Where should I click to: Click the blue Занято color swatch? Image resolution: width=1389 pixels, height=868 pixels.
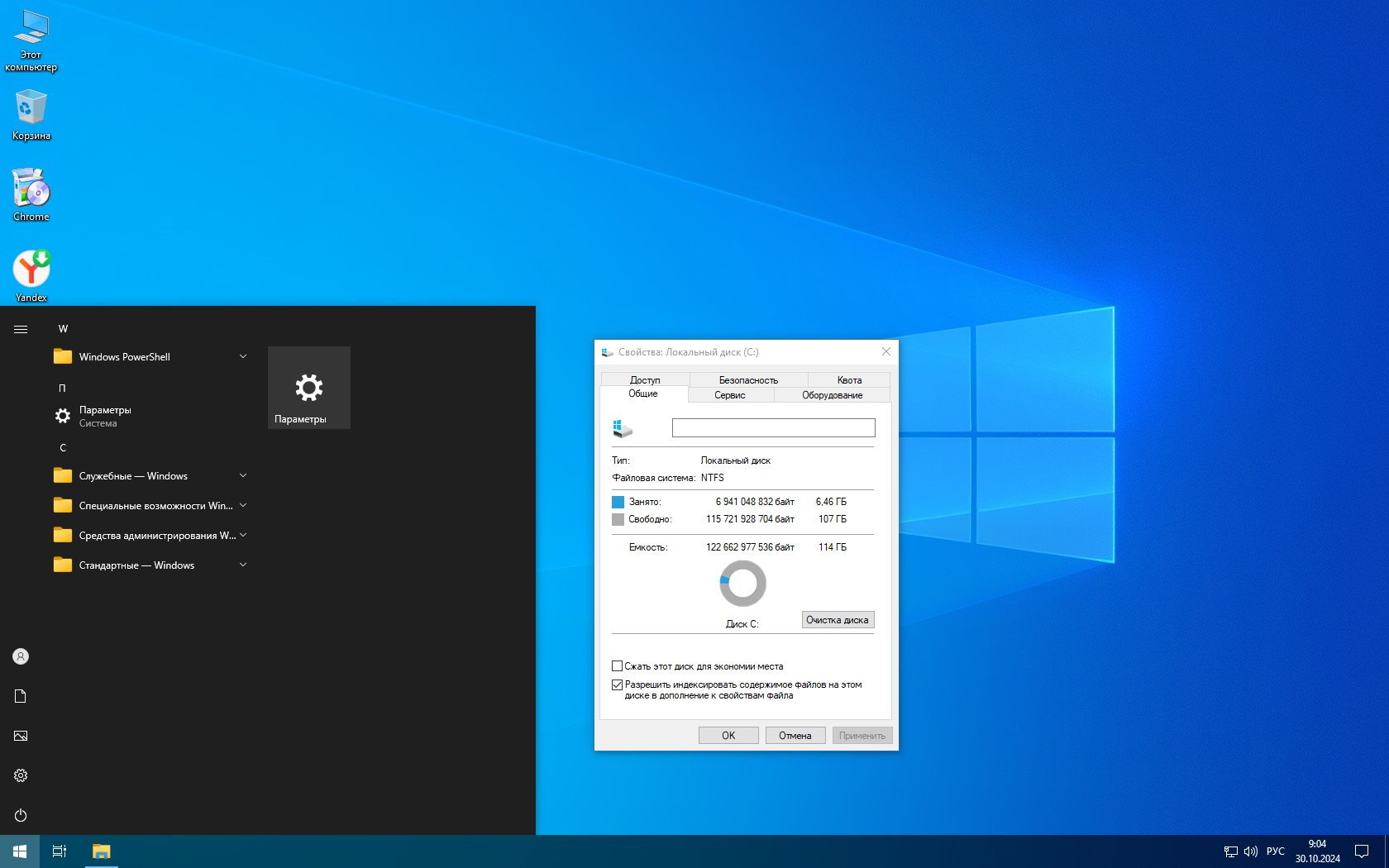pyautogui.click(x=618, y=502)
